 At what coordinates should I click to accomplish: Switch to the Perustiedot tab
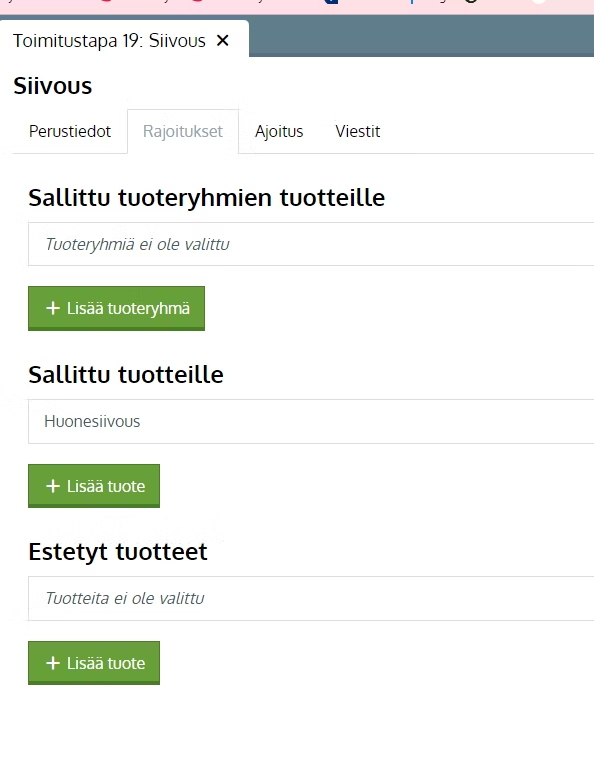point(70,131)
